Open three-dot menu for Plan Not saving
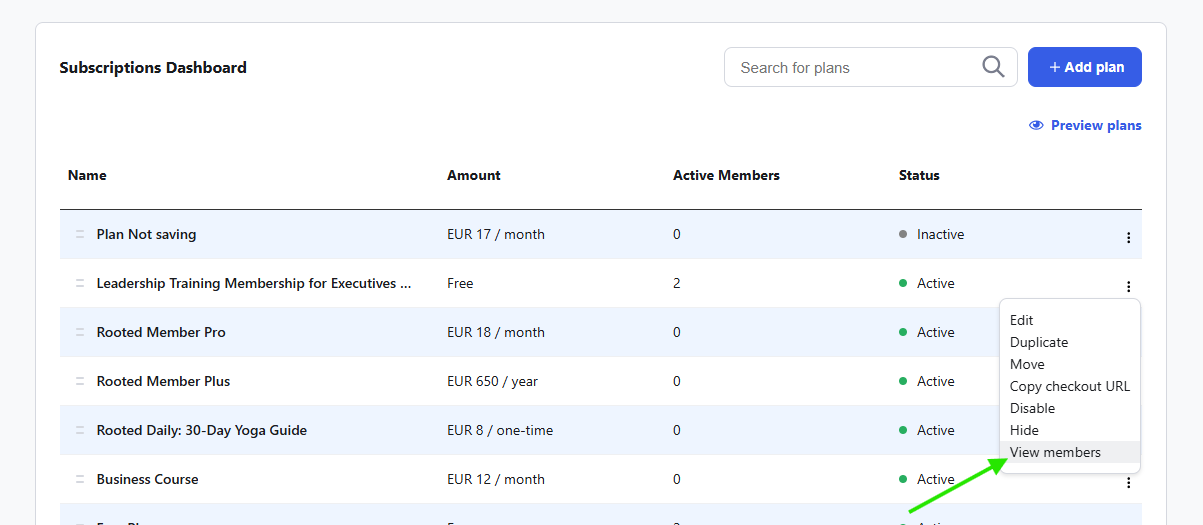 tap(1128, 238)
